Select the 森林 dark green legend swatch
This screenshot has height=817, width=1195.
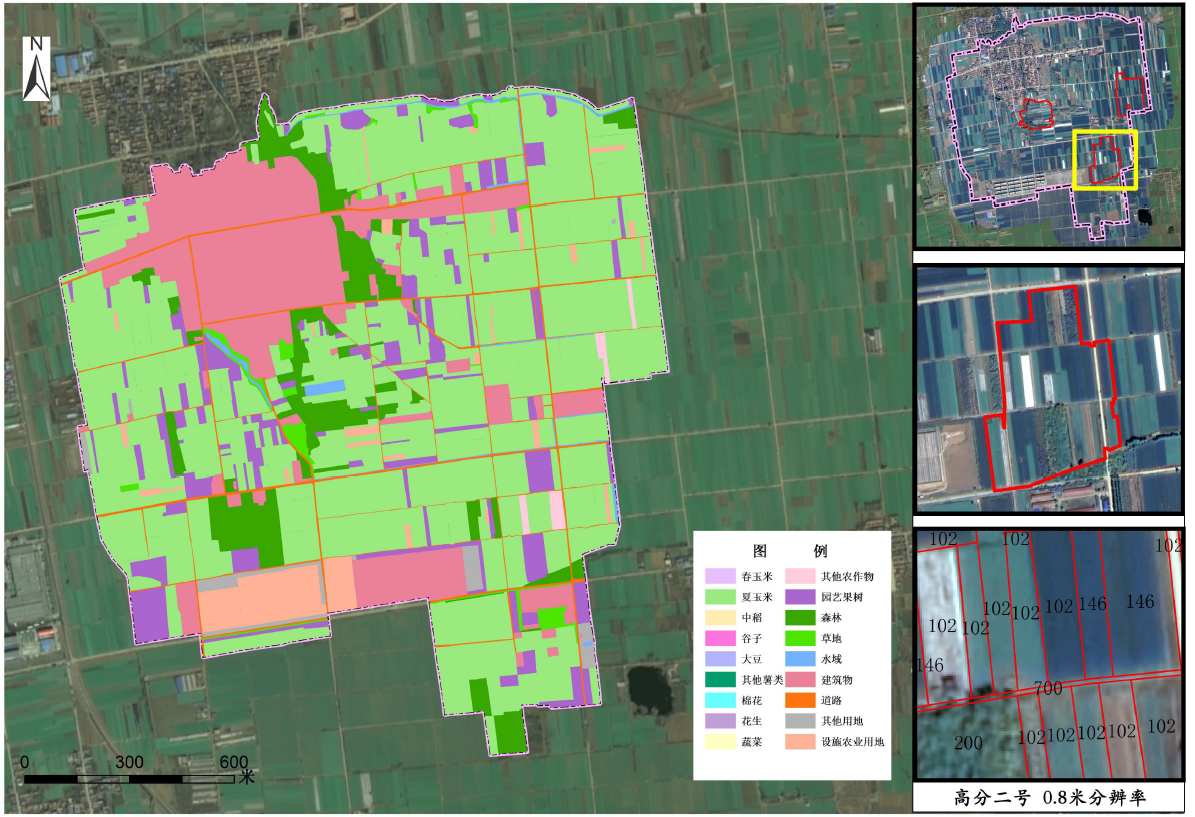799,617
